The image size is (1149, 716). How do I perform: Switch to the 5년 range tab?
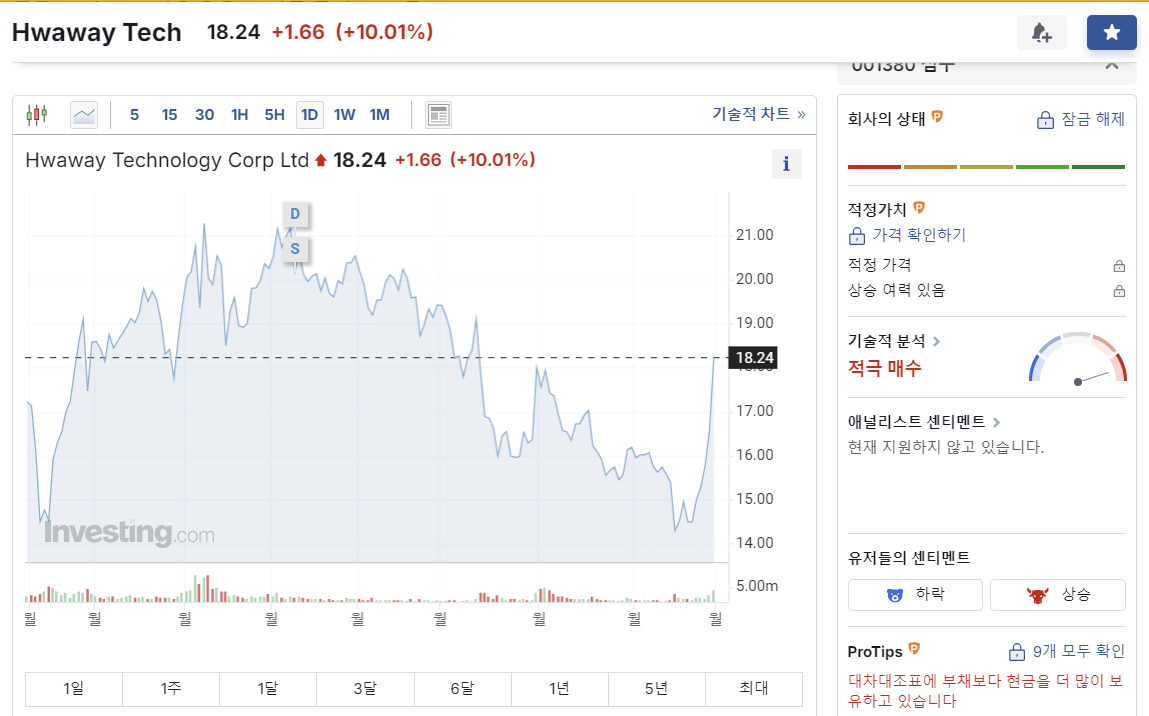coord(656,689)
